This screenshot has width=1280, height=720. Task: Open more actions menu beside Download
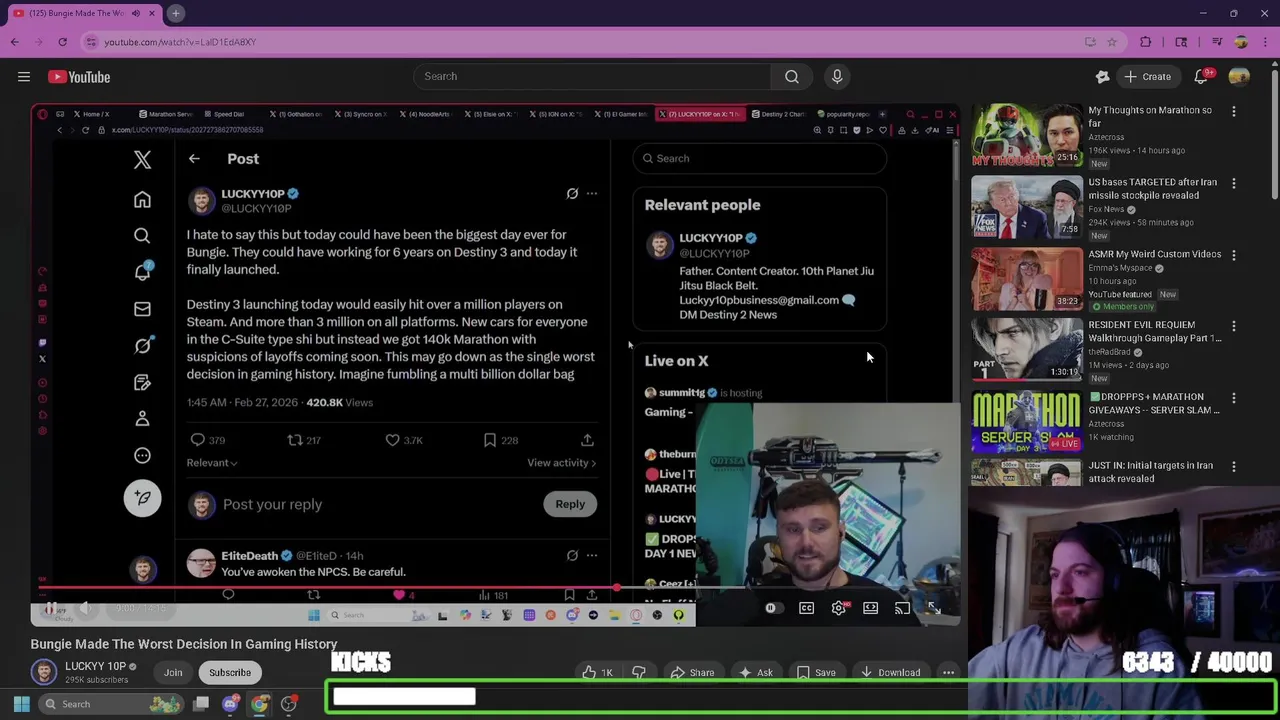click(948, 673)
